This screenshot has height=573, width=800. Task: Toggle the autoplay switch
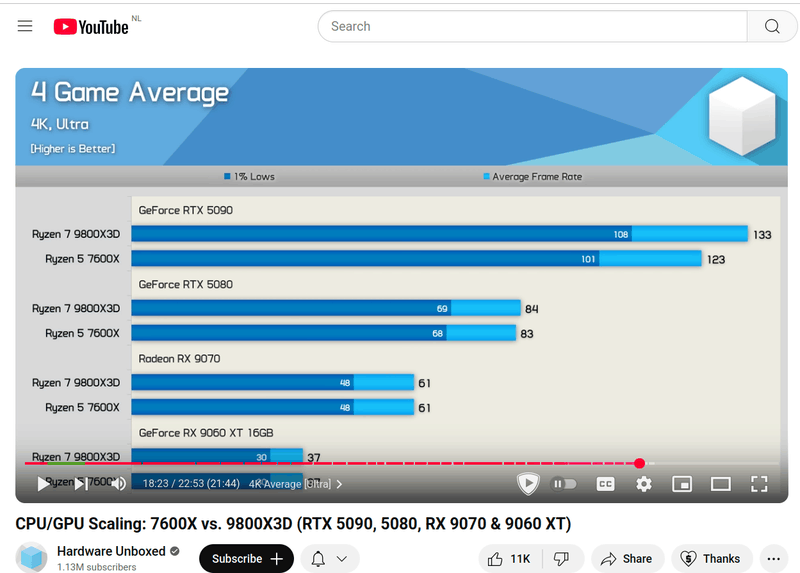564,483
